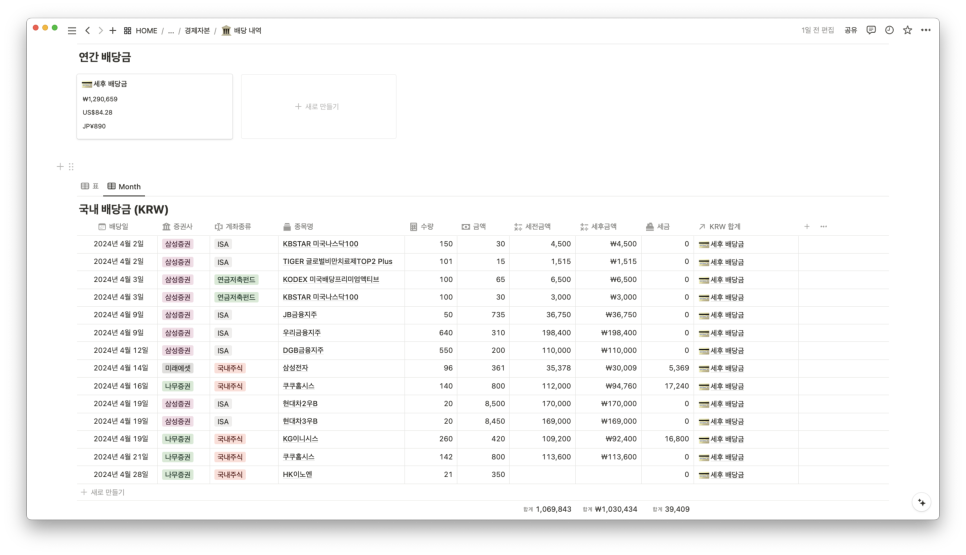966x555 pixels.
Task: Open the 1,069,843 sum calculation
Action: click(x=547, y=509)
